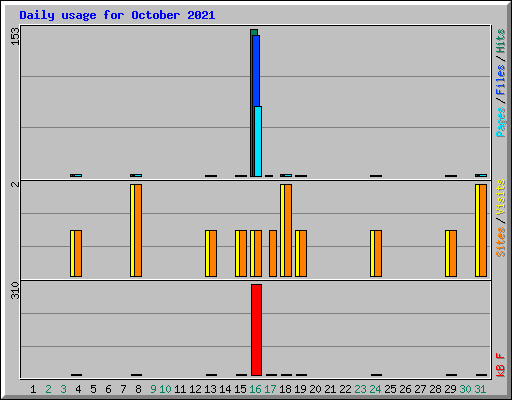Click the cyan "Pages" legend label
The width and height of the screenshot is (512, 400).
click(x=501, y=122)
